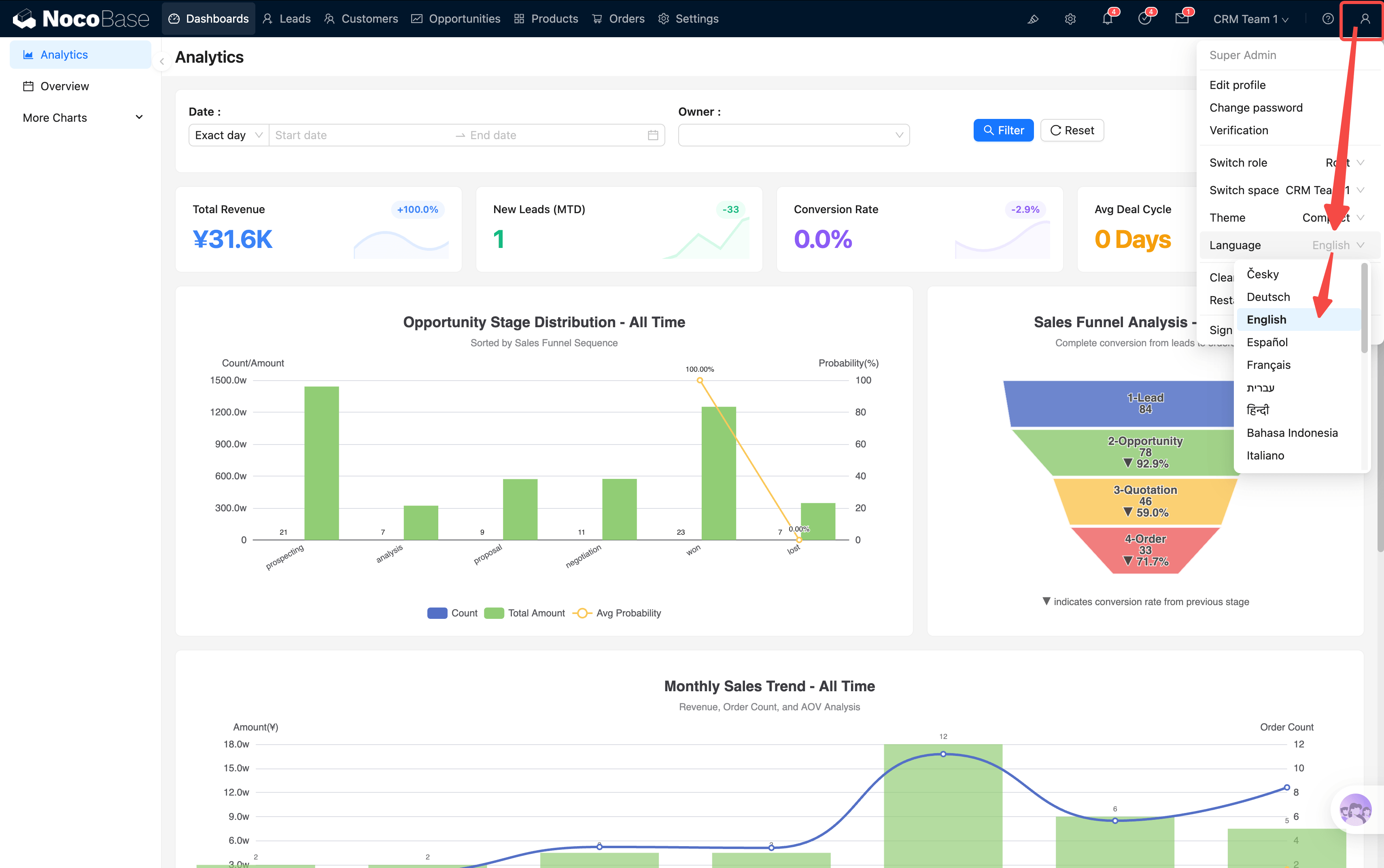This screenshot has width=1384, height=868.
Task: Click the help question mark icon
Action: pyautogui.click(x=1328, y=19)
